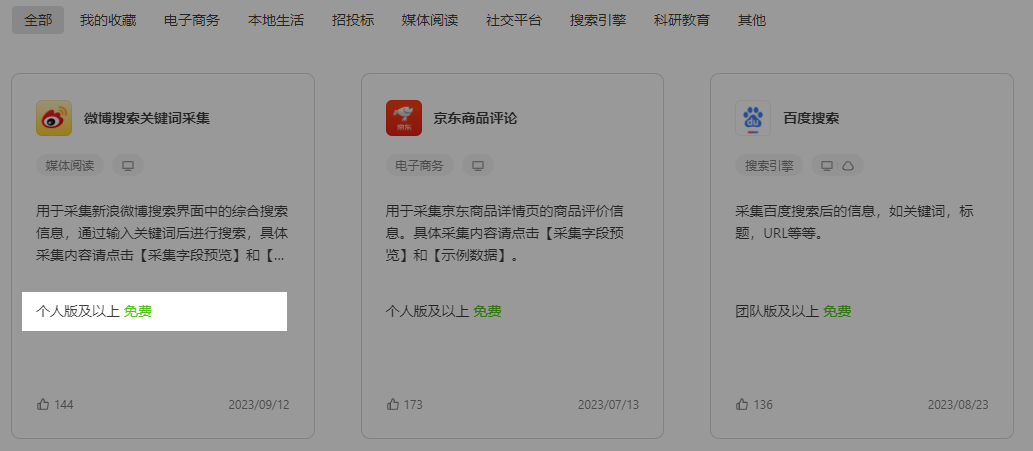Select the 媒体阅读 tab
1033x451 pixels.
click(x=430, y=20)
